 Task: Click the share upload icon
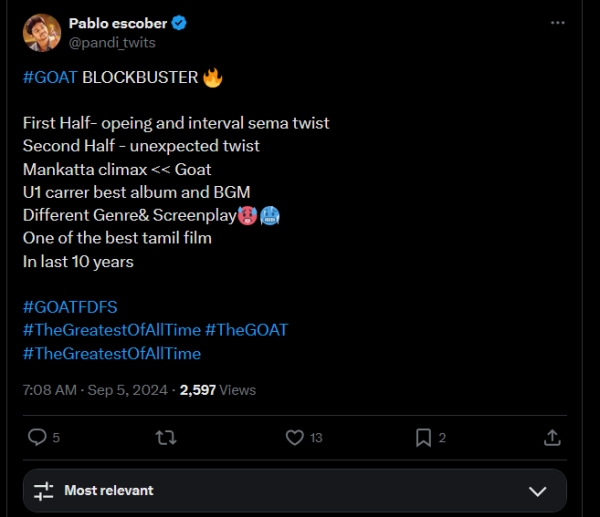click(x=551, y=437)
